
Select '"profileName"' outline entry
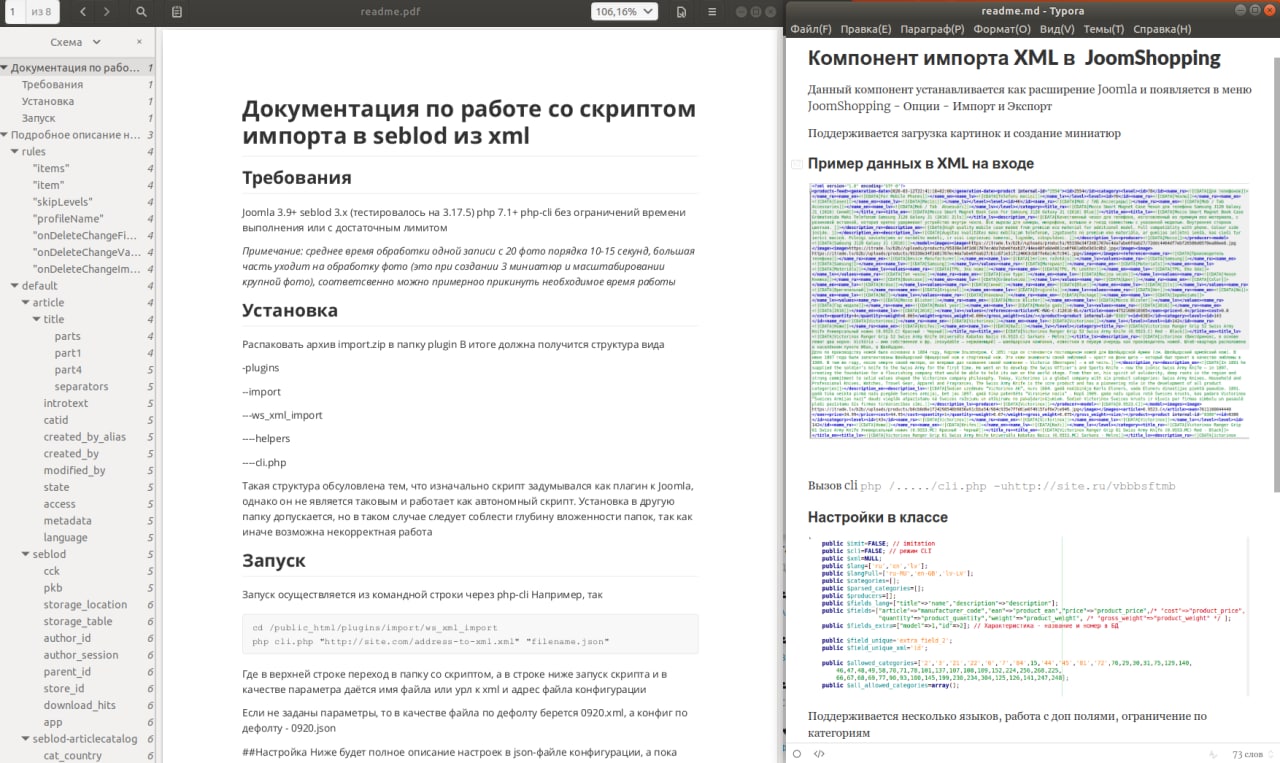pyautogui.click(x=68, y=219)
